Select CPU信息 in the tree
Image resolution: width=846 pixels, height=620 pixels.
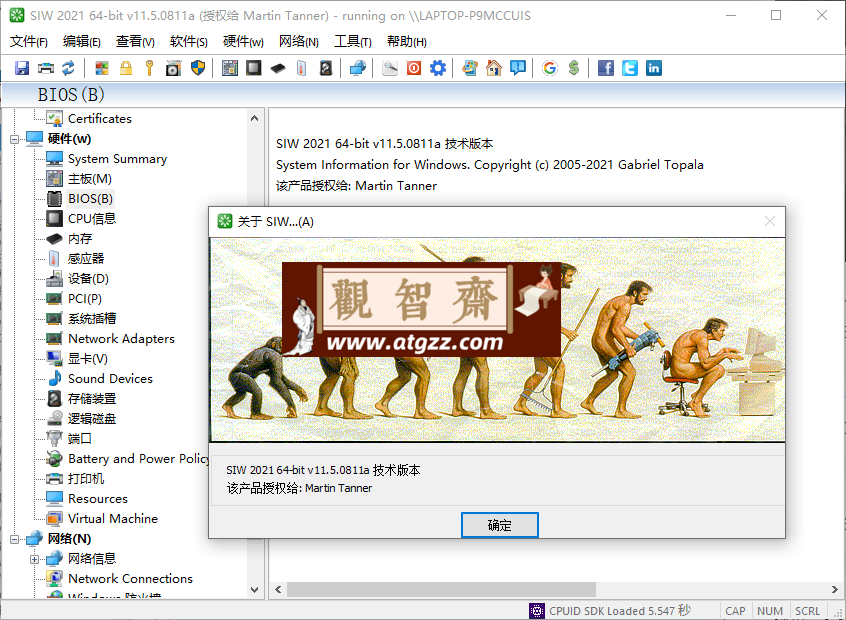[92, 219]
